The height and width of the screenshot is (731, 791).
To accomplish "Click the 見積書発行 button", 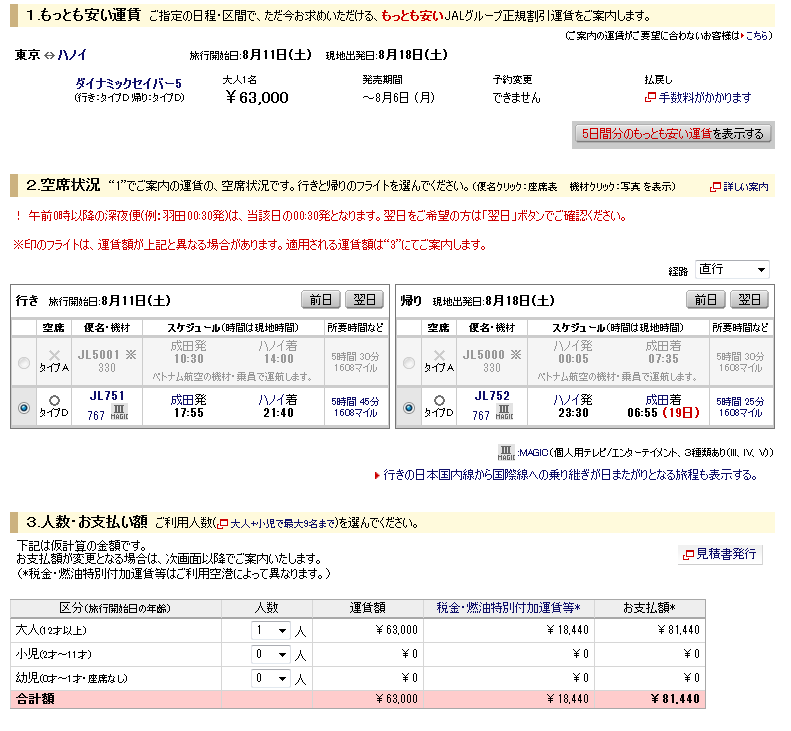I will (x=720, y=554).
